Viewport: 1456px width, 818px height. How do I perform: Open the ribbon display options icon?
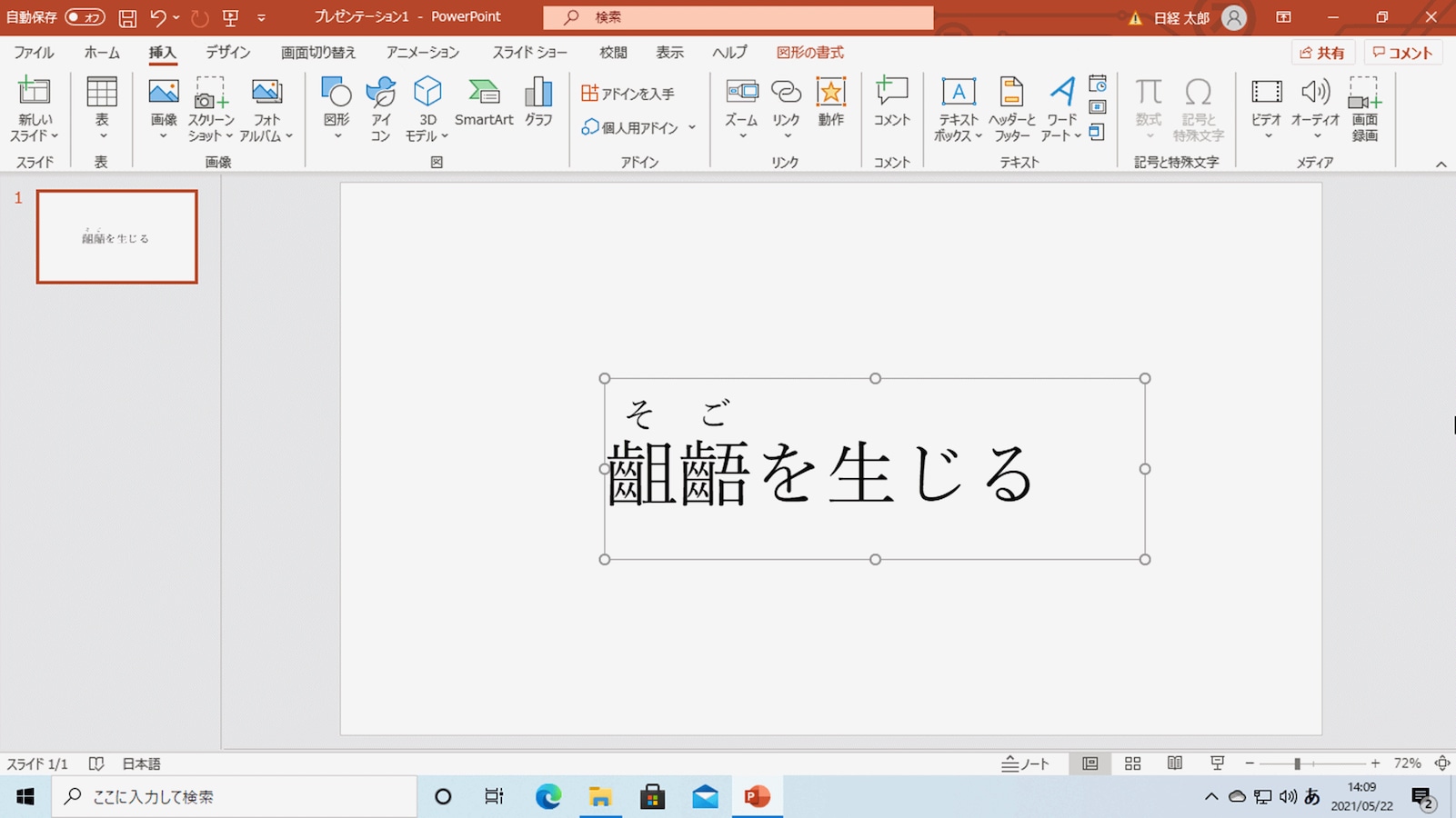click(x=1283, y=17)
